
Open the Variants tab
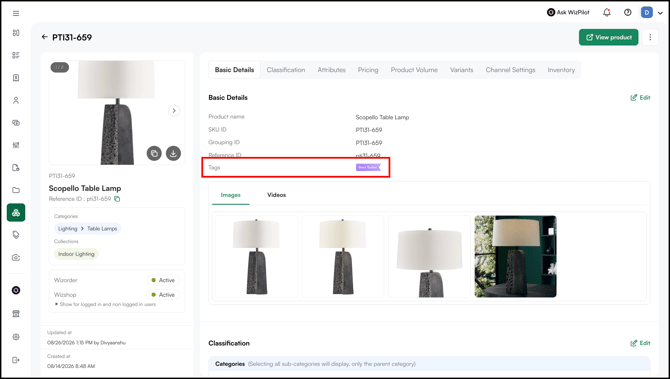(461, 70)
